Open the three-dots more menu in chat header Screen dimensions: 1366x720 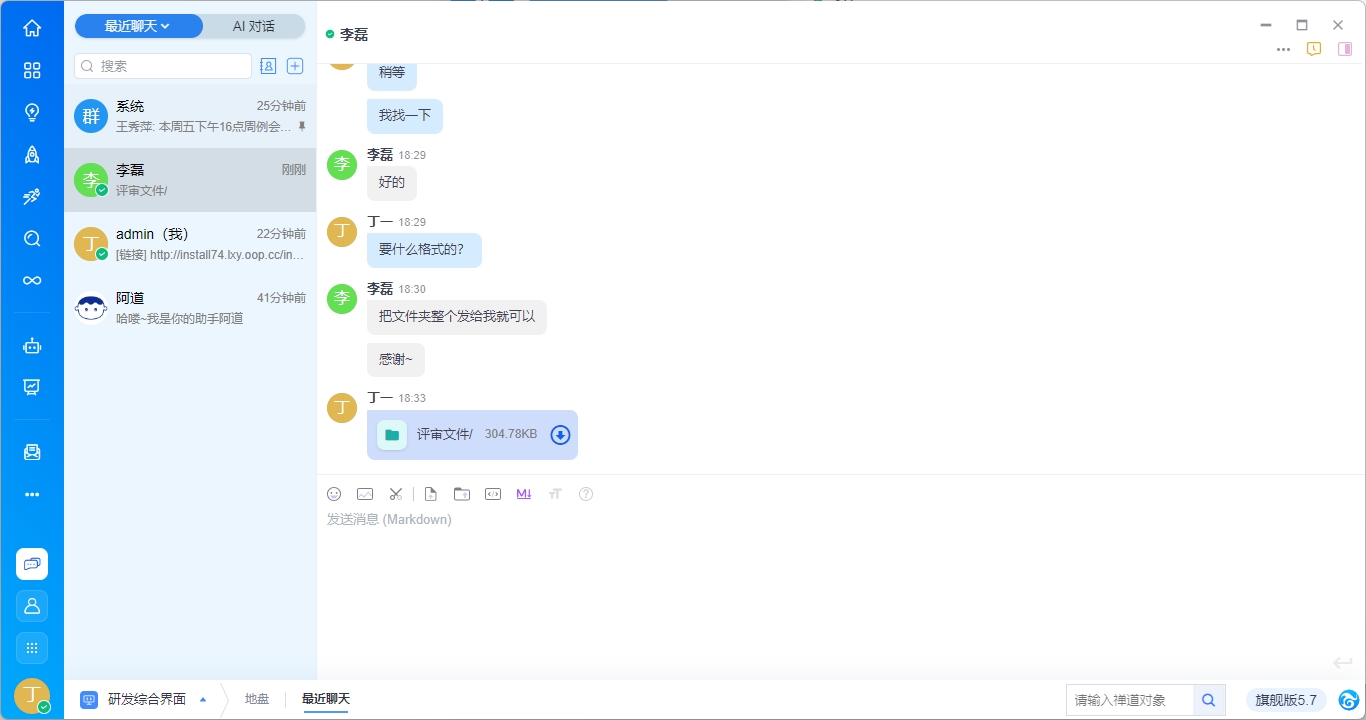point(1283,49)
